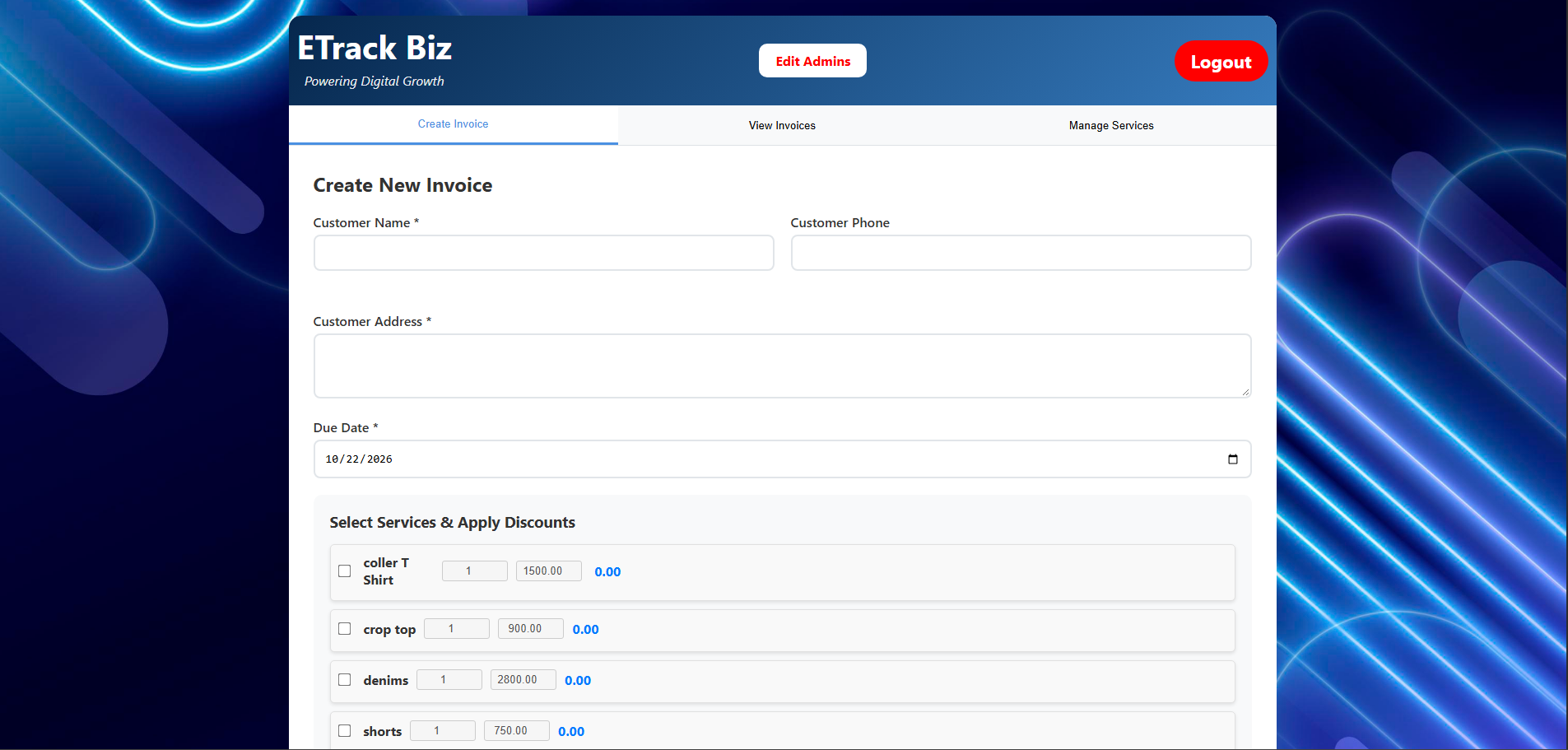
Task: Edit the coller T Shirt quantity box
Action: [x=475, y=571]
